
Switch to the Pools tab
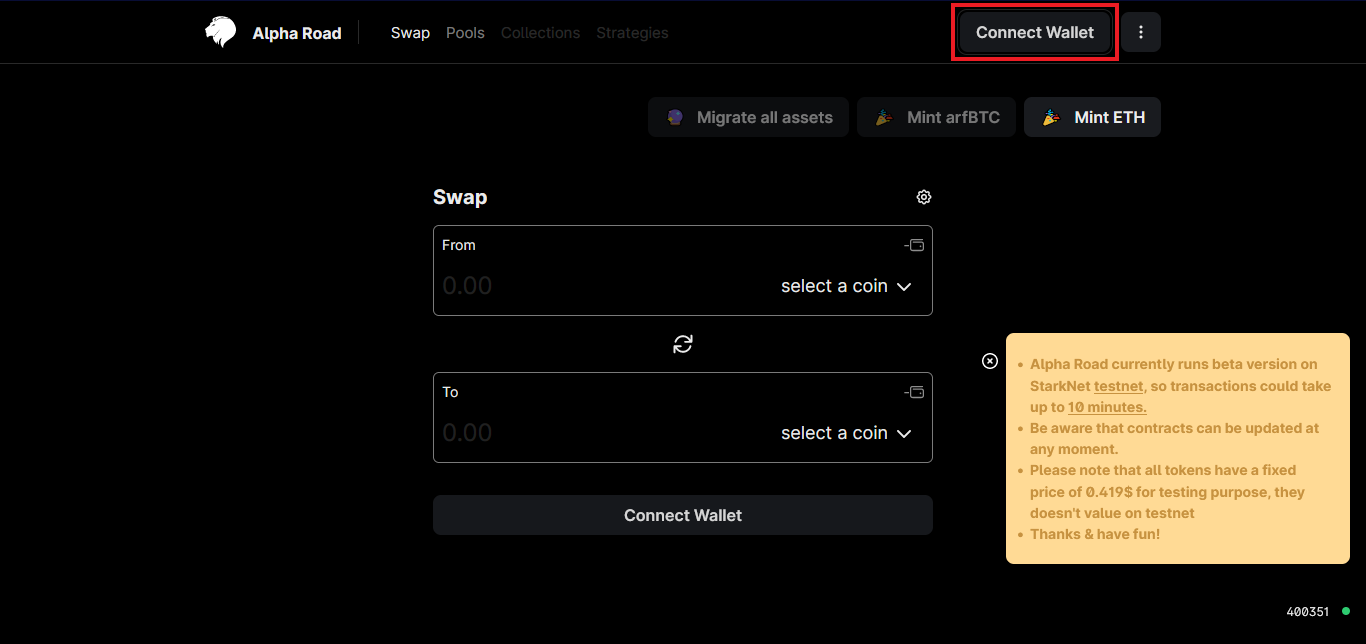coord(465,33)
